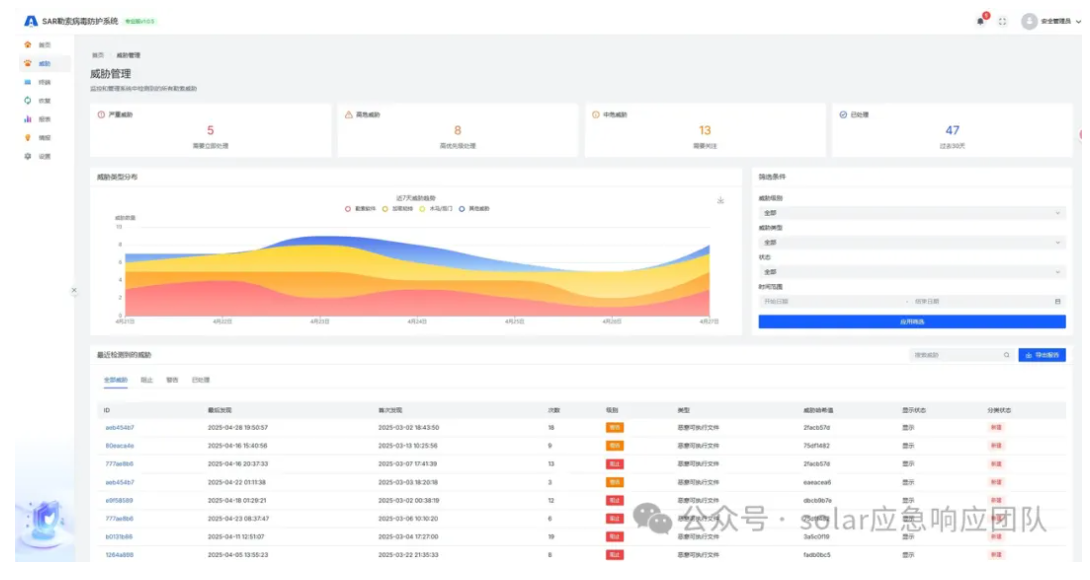
Task: Expand the 威胁类型 filter dropdown
Action: tap(911, 242)
